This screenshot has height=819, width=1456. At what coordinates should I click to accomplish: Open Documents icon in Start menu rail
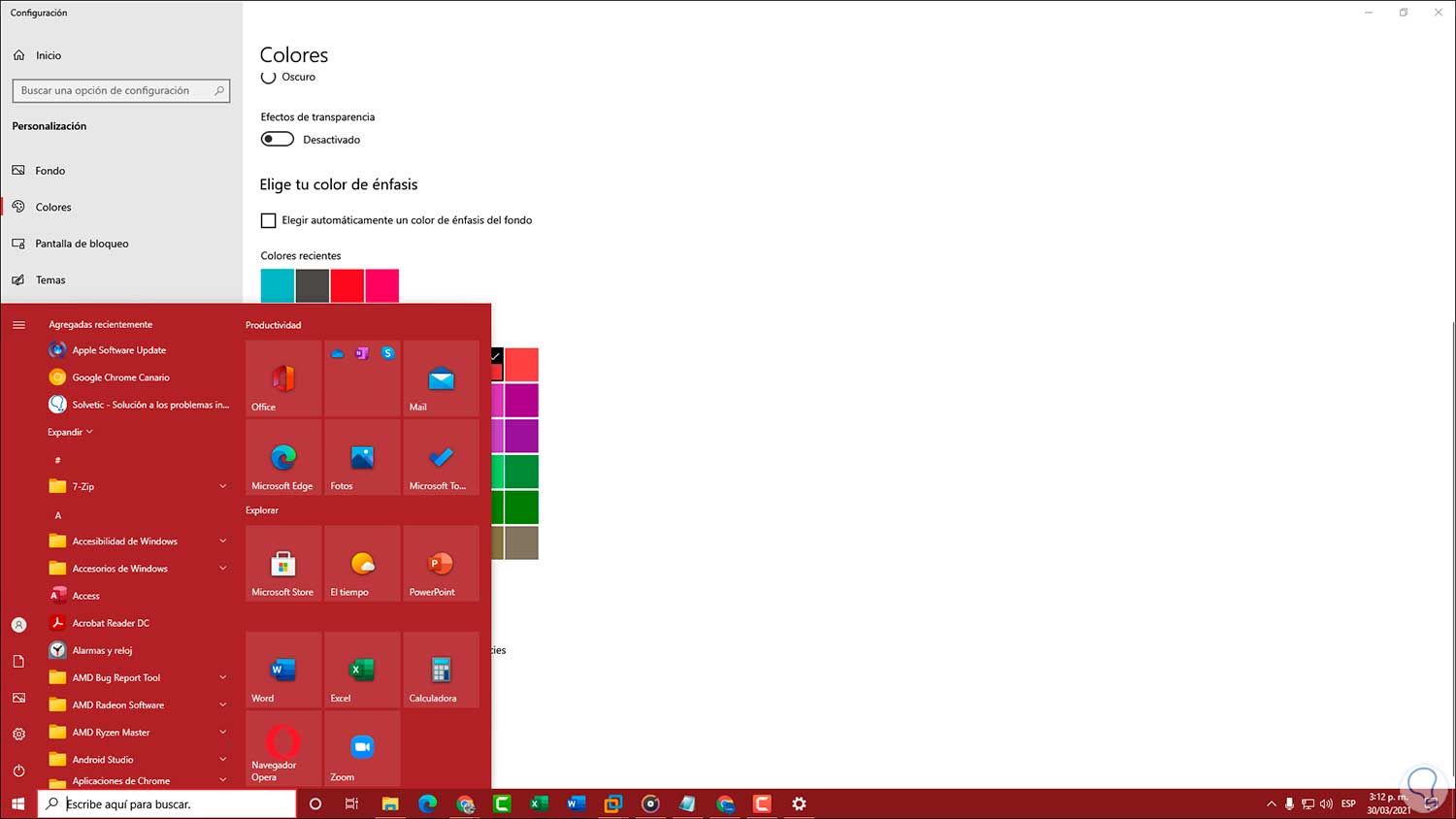click(x=18, y=661)
